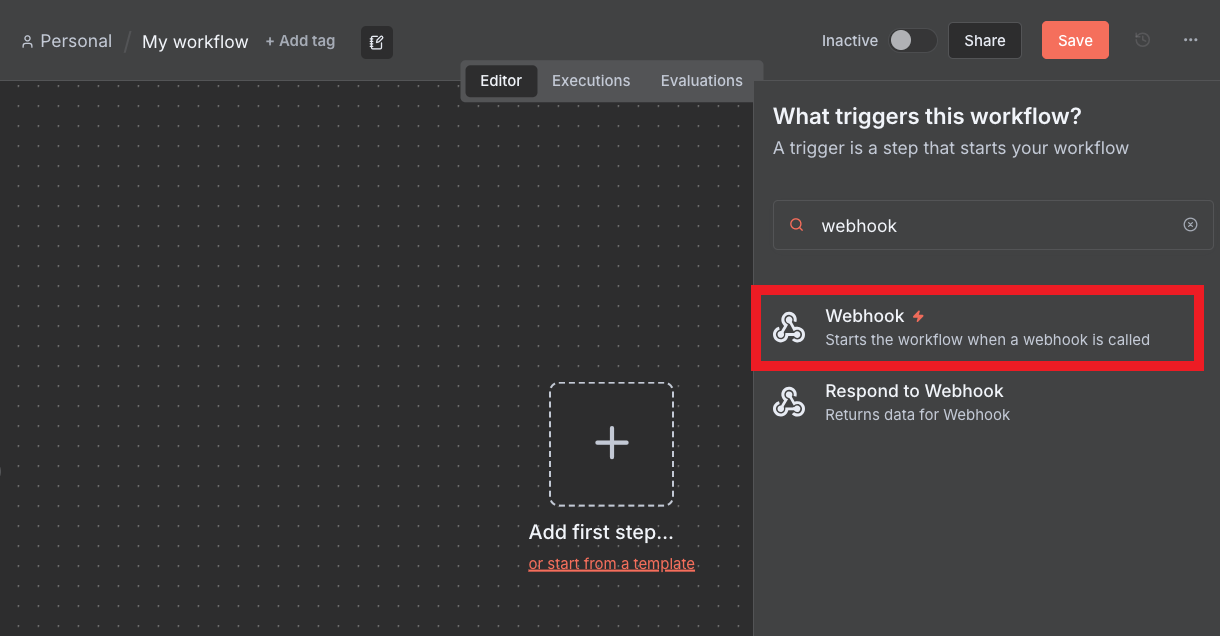1220x636 pixels.
Task: Add a tag to My workflow
Action: (300, 41)
